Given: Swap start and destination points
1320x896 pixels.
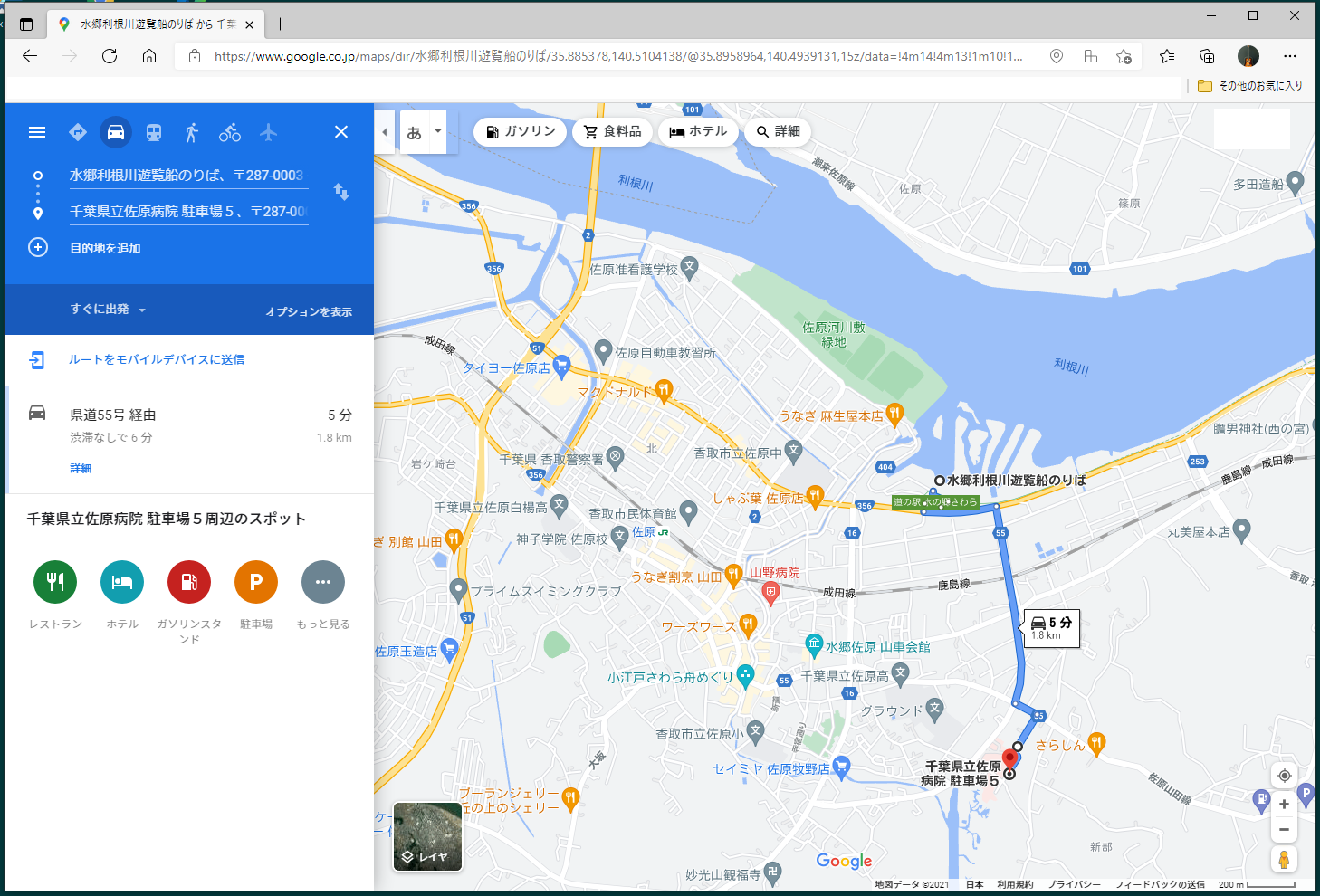Looking at the screenshot, I should 341,192.
